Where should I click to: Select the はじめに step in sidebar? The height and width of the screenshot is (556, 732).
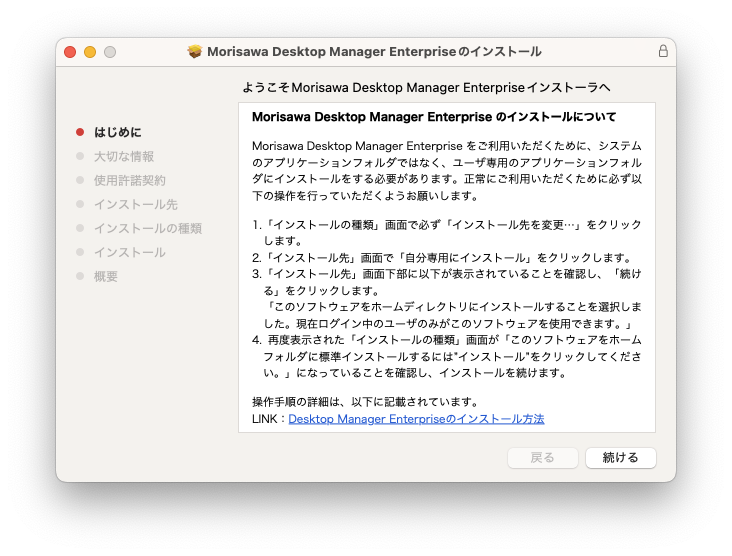118,132
